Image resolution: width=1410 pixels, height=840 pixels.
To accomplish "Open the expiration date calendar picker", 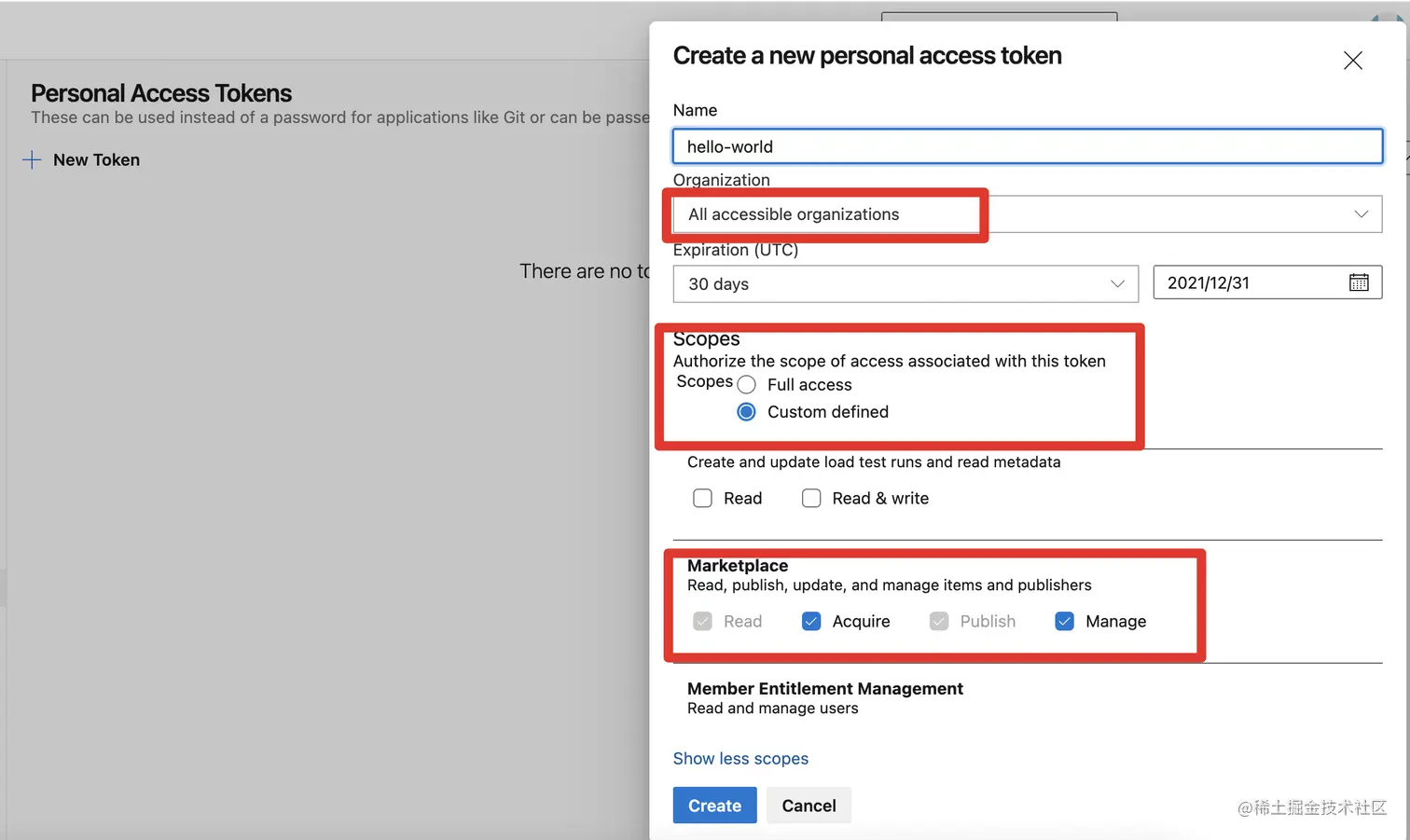I will point(1359,282).
